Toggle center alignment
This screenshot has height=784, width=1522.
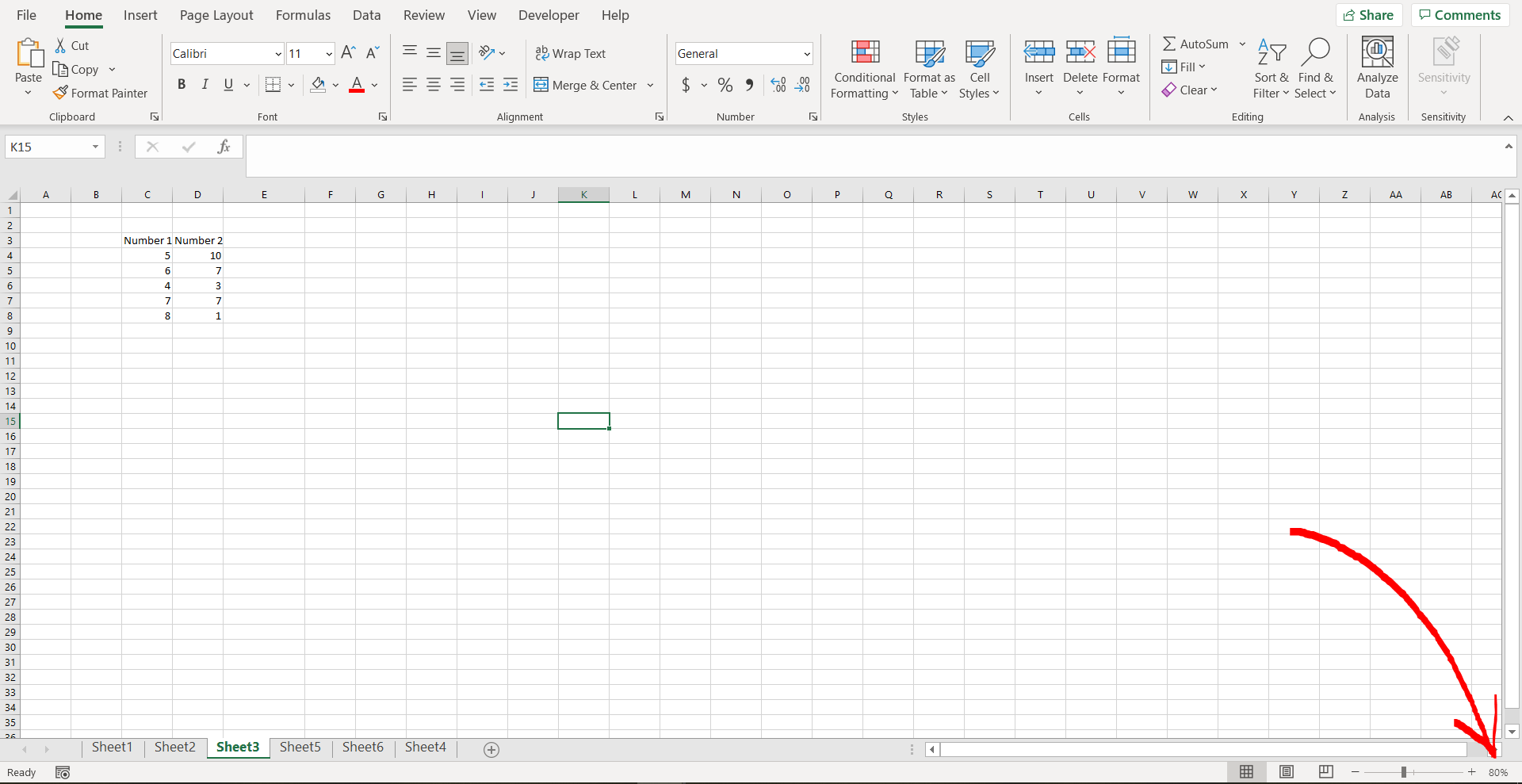(x=433, y=84)
